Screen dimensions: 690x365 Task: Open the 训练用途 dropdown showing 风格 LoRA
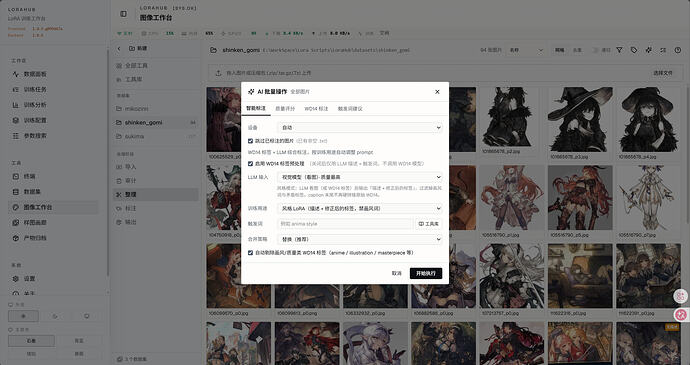360,208
